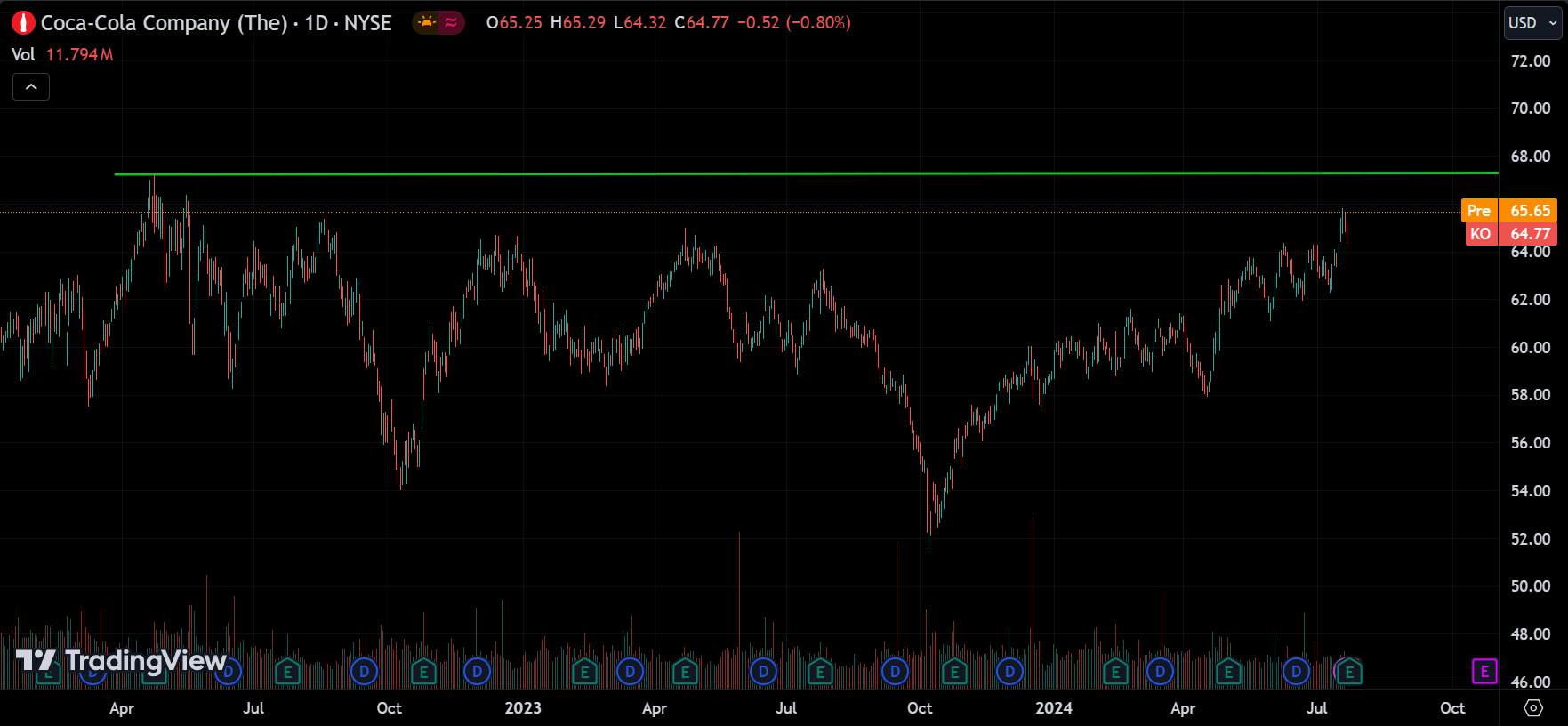The height and width of the screenshot is (726, 1568).
Task: Click the 68.00 price axis label
Action: (1531, 157)
